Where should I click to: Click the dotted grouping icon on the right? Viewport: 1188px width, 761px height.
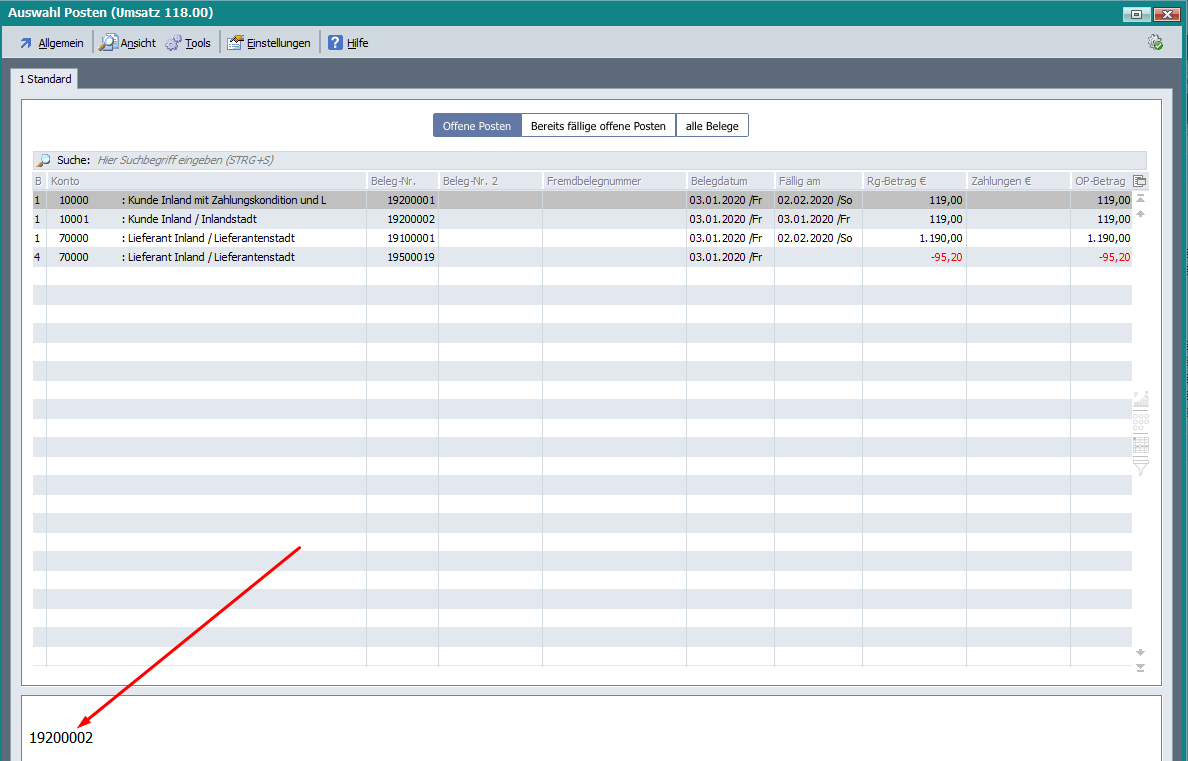point(1140,422)
